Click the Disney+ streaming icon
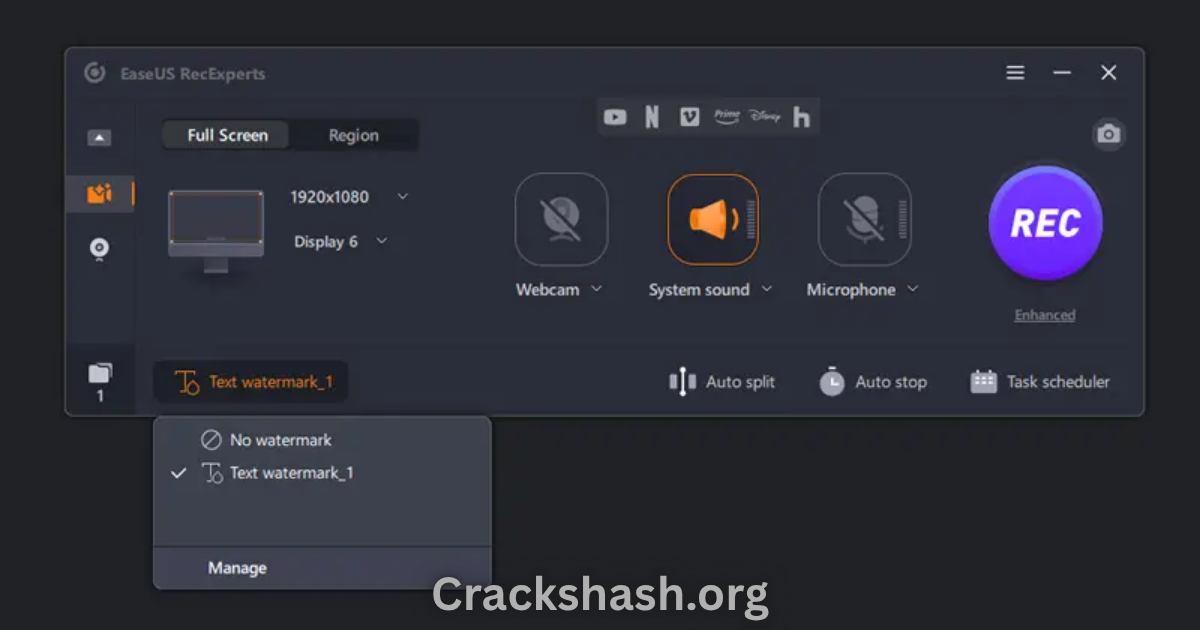 pos(764,116)
